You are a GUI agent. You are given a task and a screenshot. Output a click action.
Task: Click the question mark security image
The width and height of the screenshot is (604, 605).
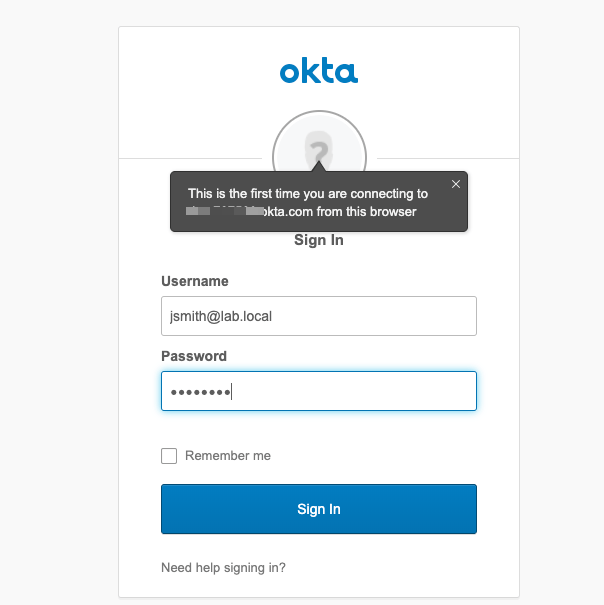(319, 150)
